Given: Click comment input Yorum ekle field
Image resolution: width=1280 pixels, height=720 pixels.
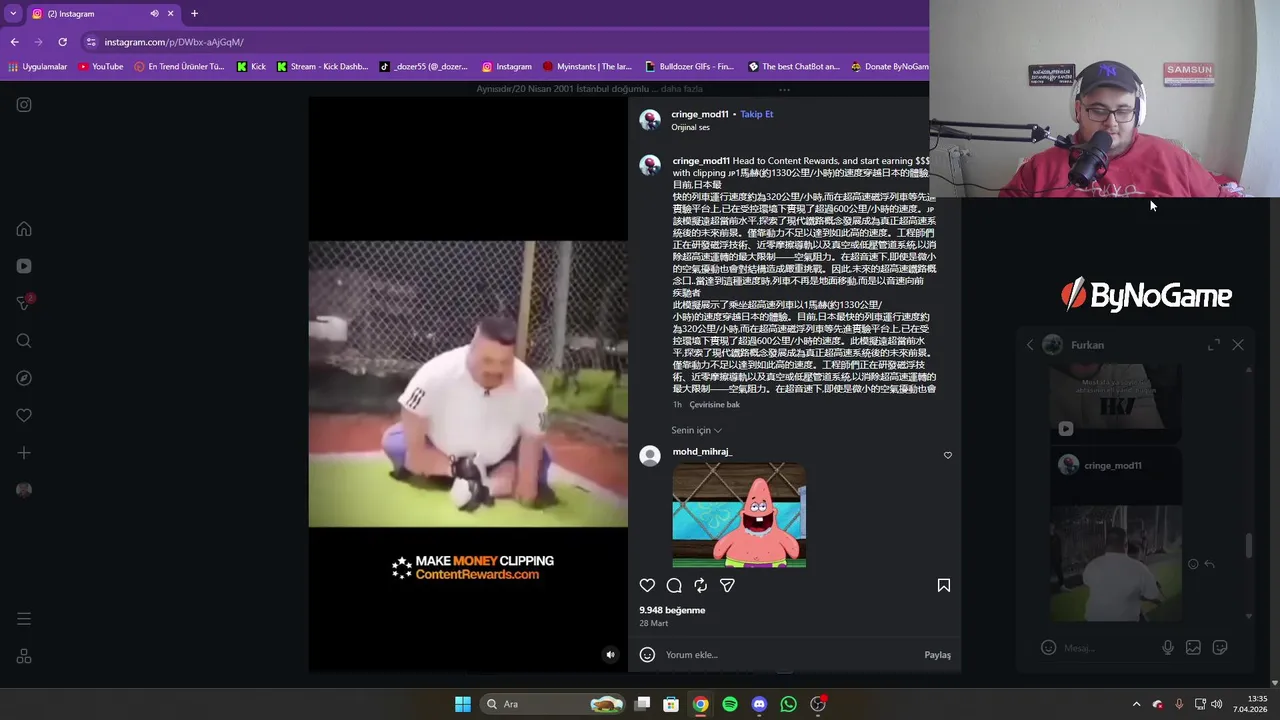Looking at the screenshot, I should [790, 655].
